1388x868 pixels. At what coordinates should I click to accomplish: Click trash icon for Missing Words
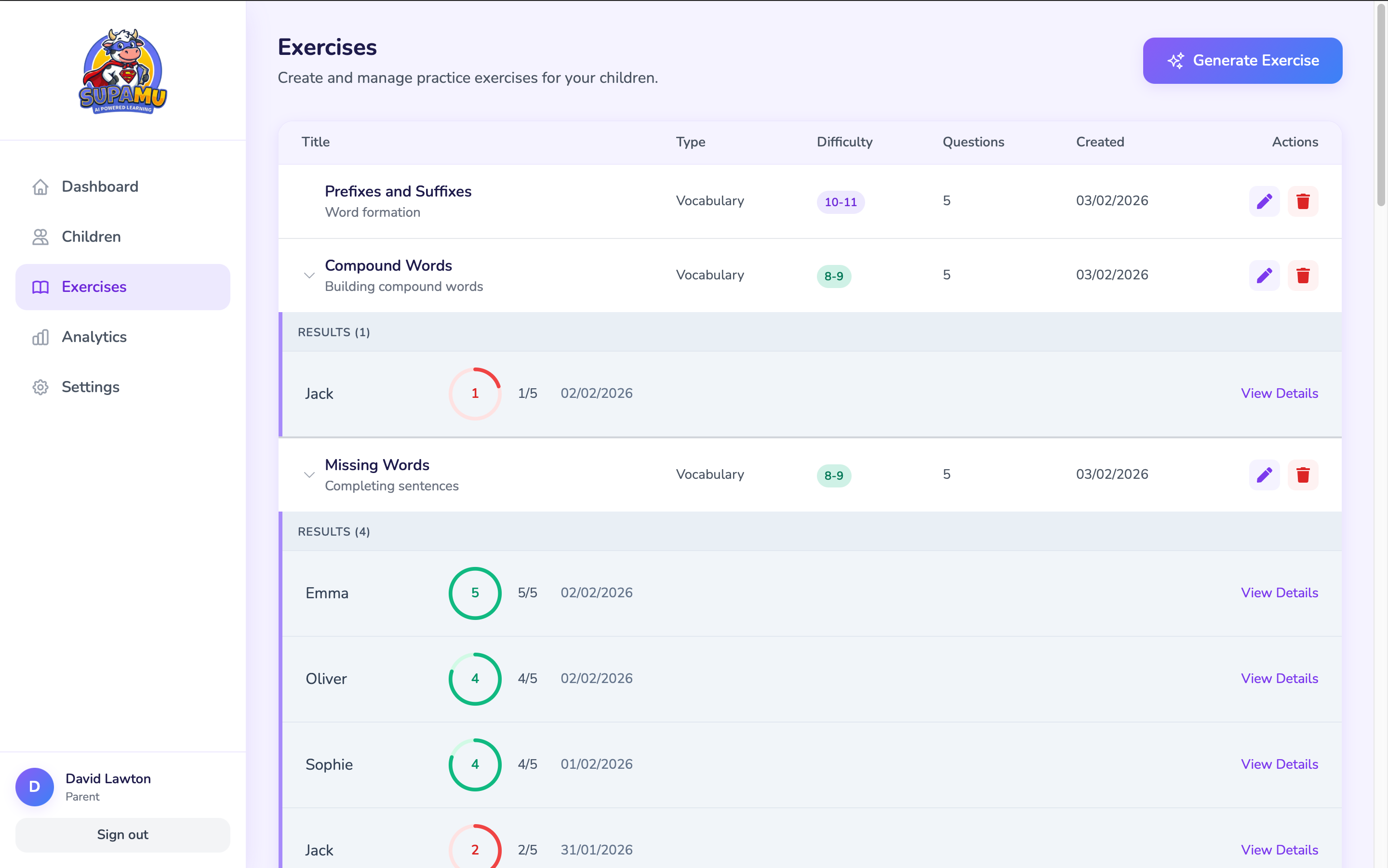(x=1302, y=475)
